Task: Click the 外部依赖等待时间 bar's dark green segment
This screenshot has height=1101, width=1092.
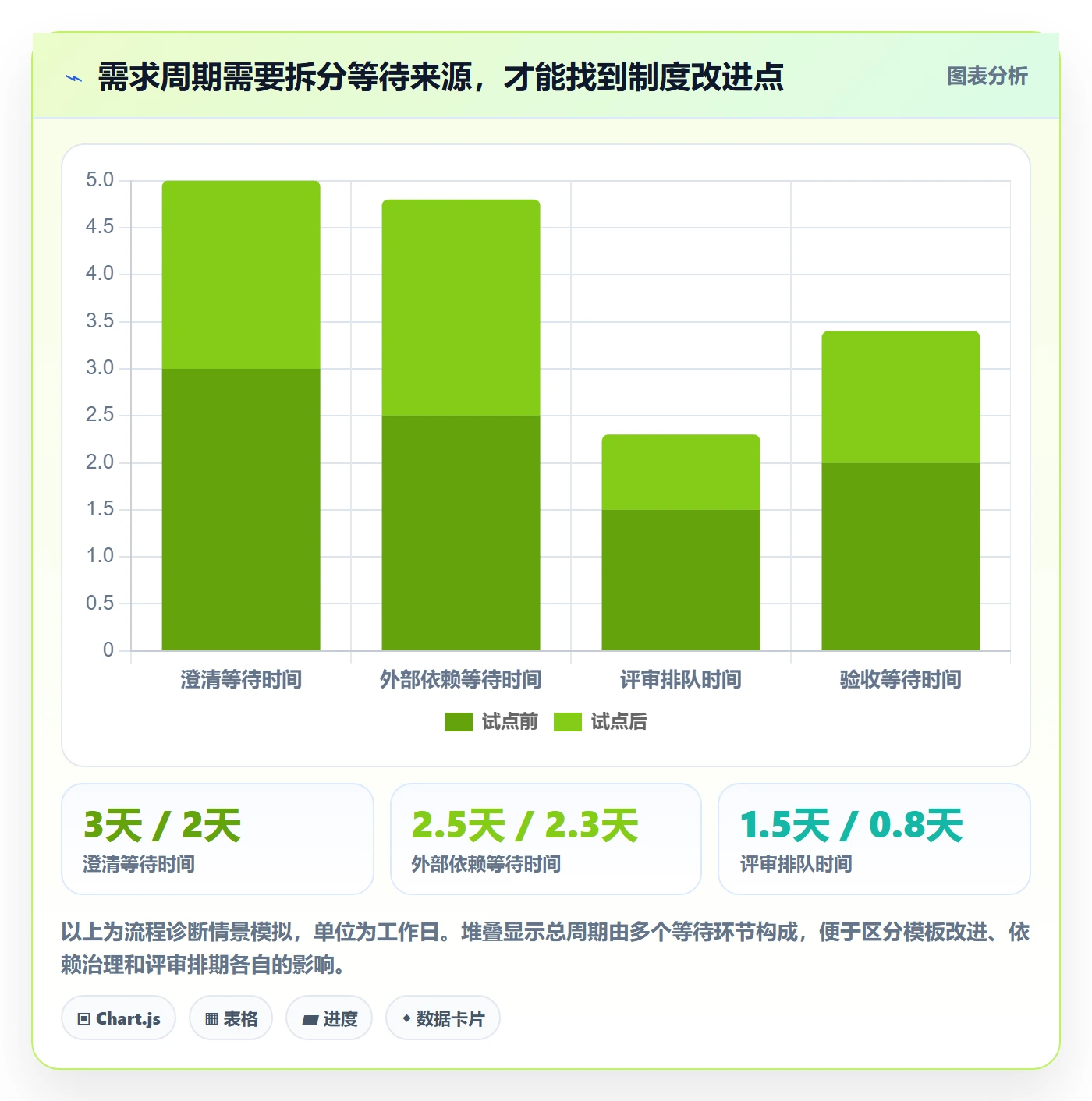Action: coord(461,533)
